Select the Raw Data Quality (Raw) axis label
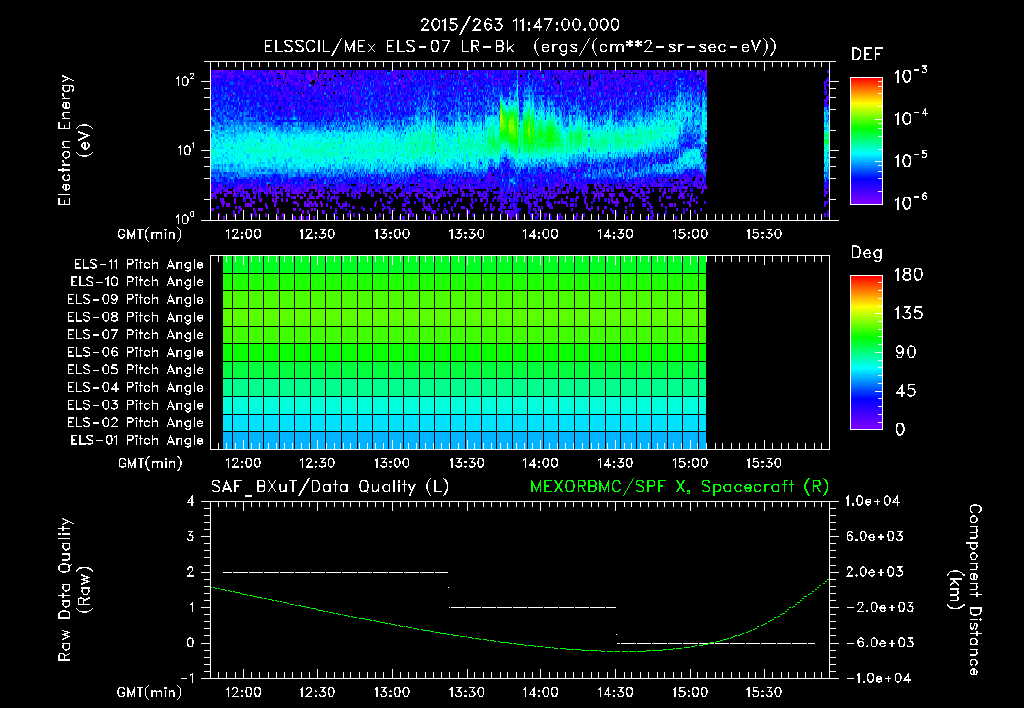The width and height of the screenshot is (1024, 708). pyautogui.click(x=74, y=590)
